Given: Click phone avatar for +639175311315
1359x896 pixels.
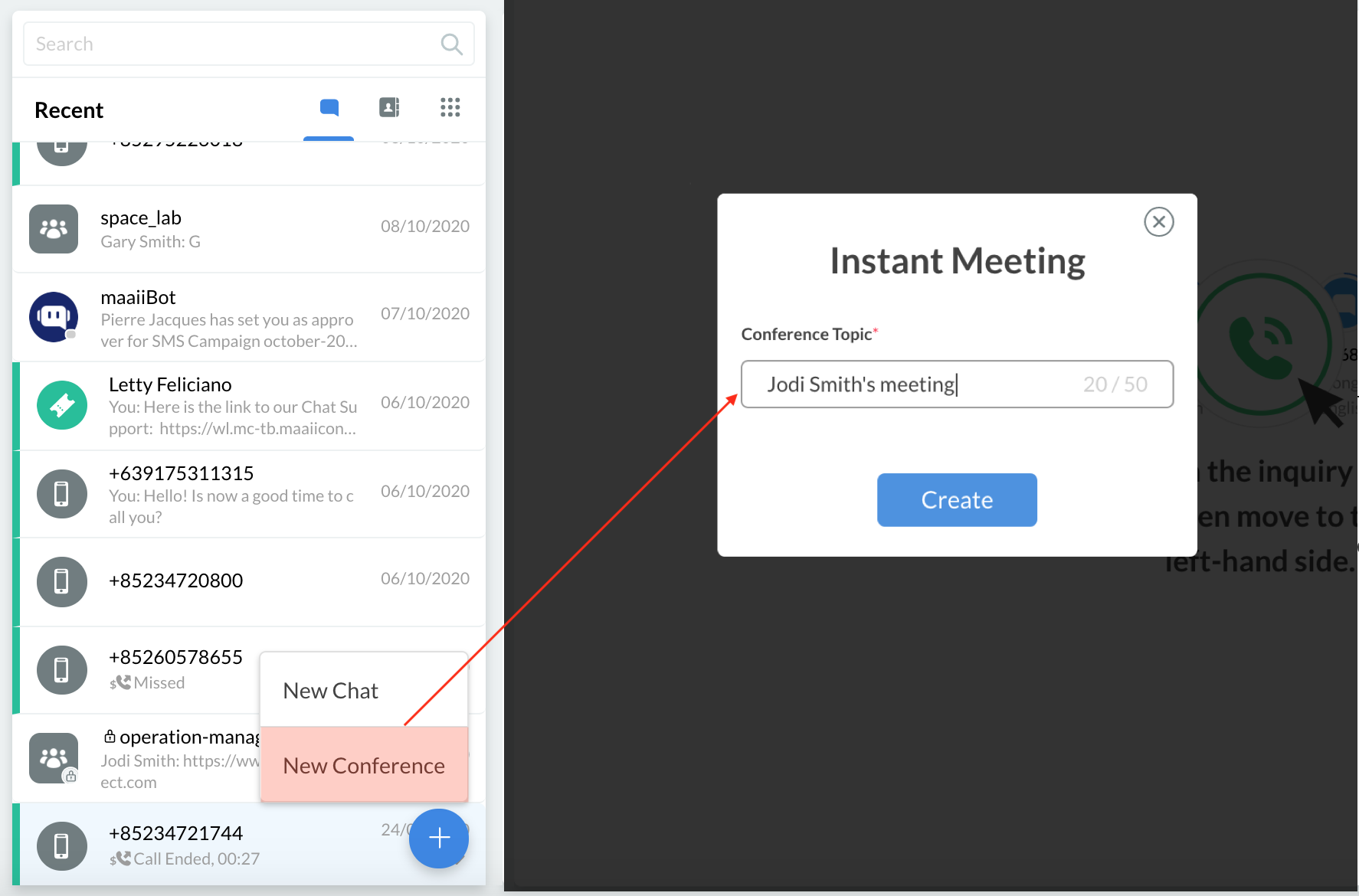Looking at the screenshot, I should [62, 494].
